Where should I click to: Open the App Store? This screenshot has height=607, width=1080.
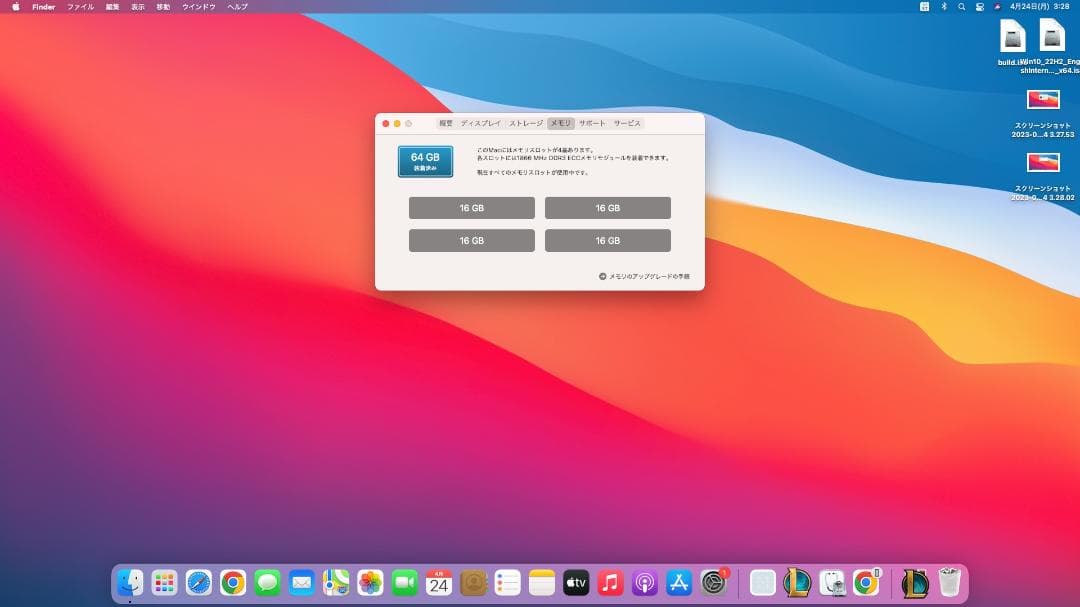click(x=678, y=581)
